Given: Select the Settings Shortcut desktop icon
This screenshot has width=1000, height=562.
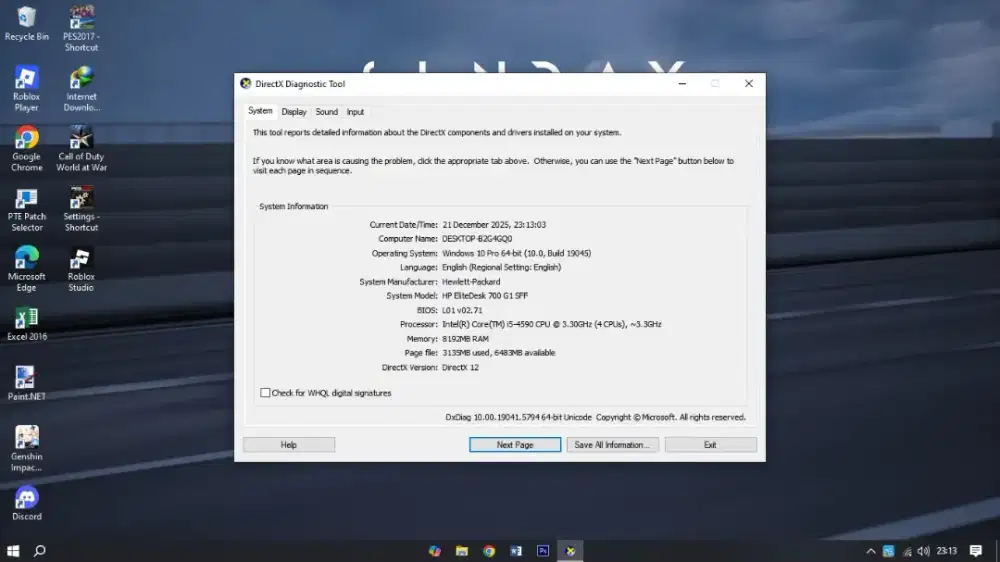Looking at the screenshot, I should click(81, 209).
